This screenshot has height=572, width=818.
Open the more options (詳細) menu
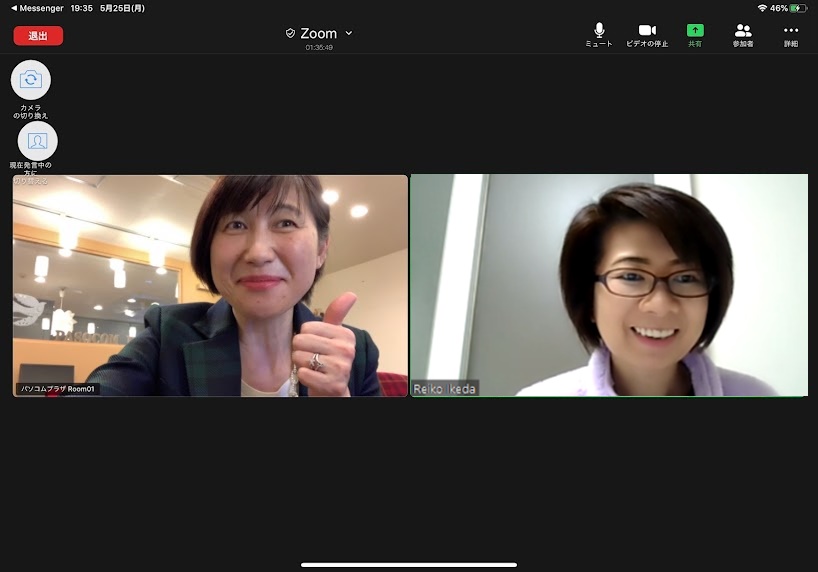pos(791,35)
